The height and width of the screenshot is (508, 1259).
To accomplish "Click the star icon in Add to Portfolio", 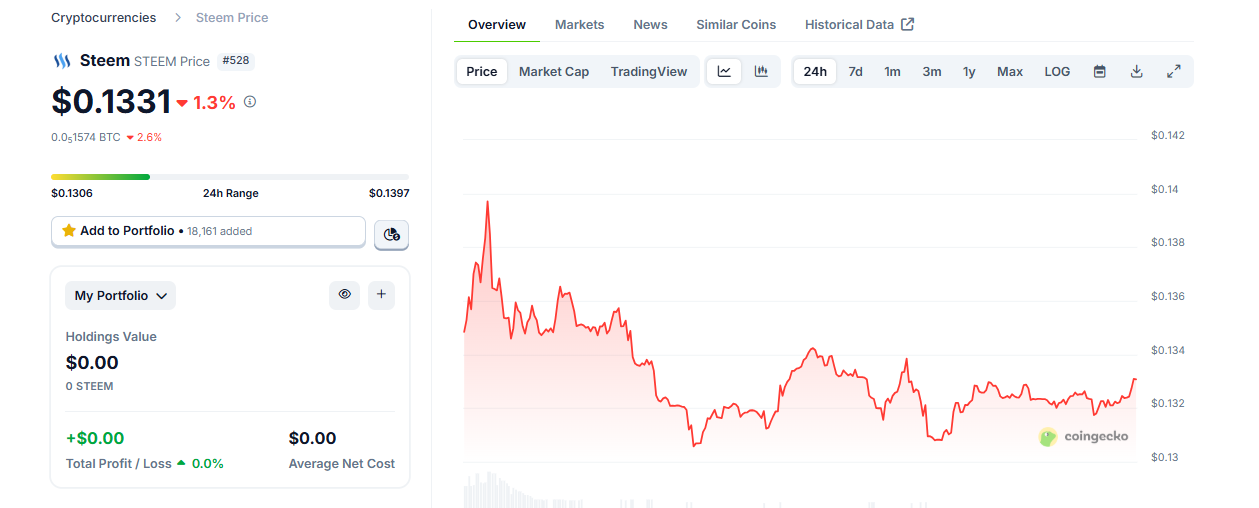I will [69, 230].
